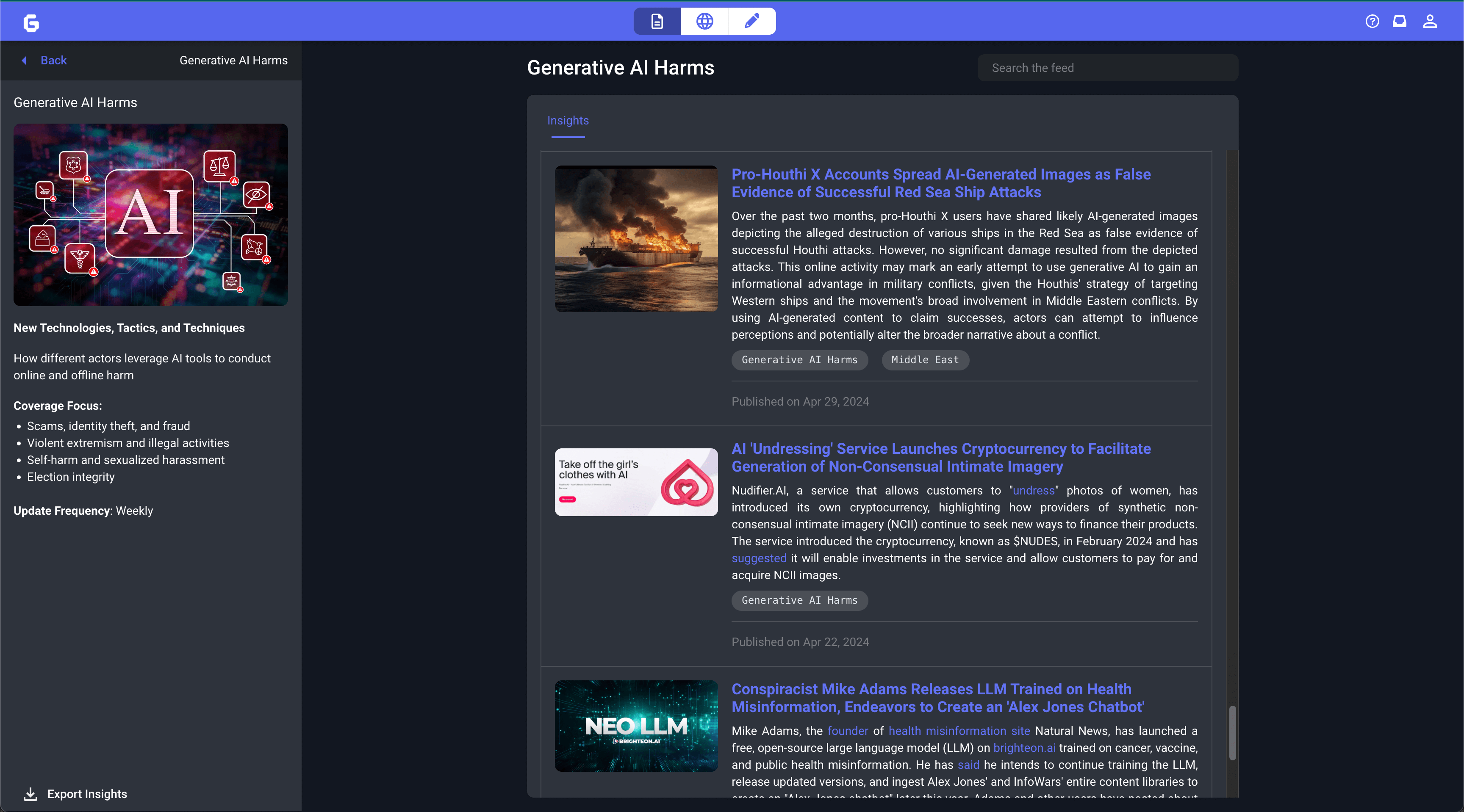Screen dimensions: 1464x812
Task: Click Generative AI Harms tag under Undressing article
Action: pyautogui.click(x=799, y=600)
